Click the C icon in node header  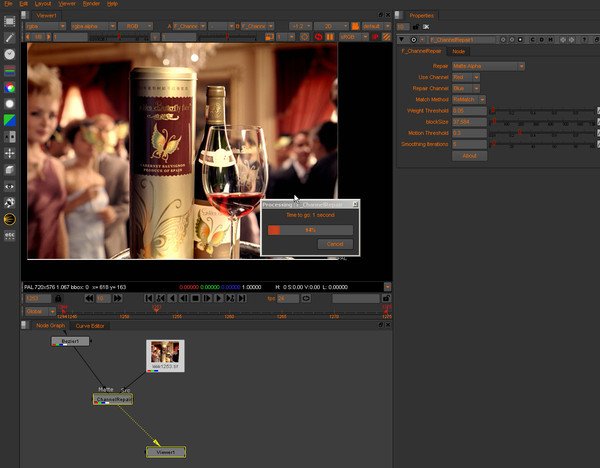532,40
